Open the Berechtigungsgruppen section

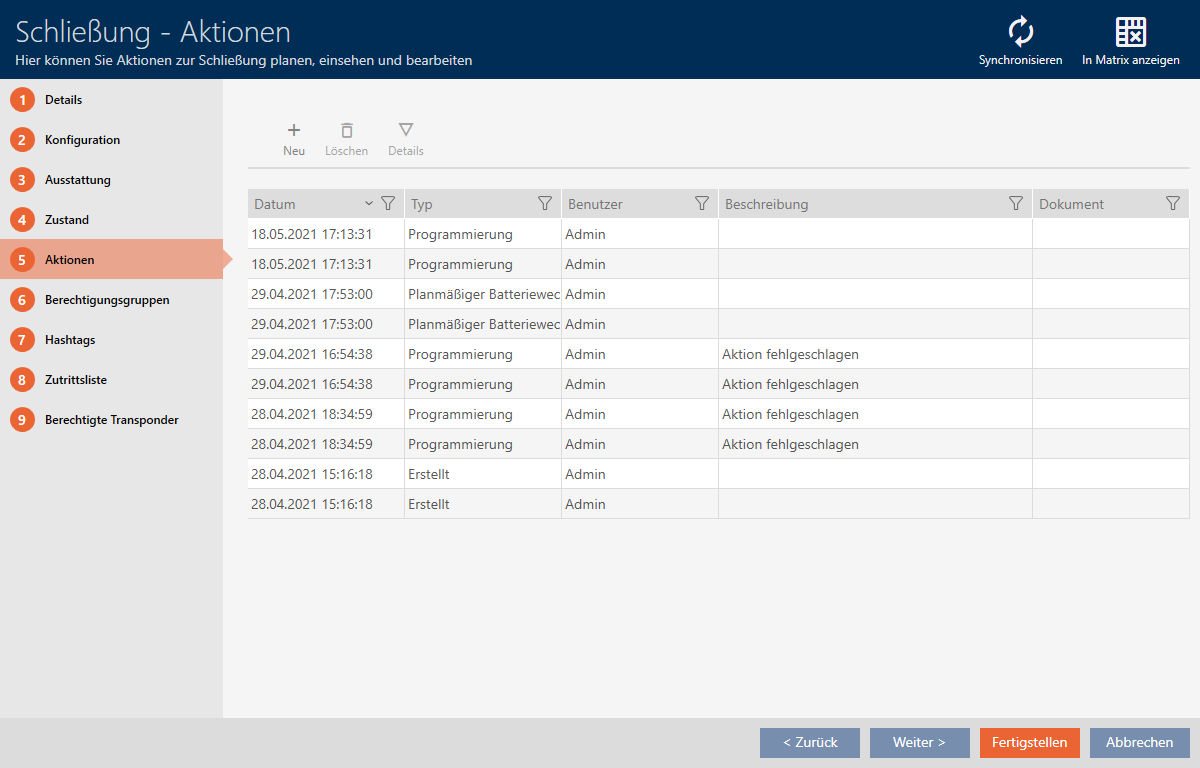coord(106,300)
